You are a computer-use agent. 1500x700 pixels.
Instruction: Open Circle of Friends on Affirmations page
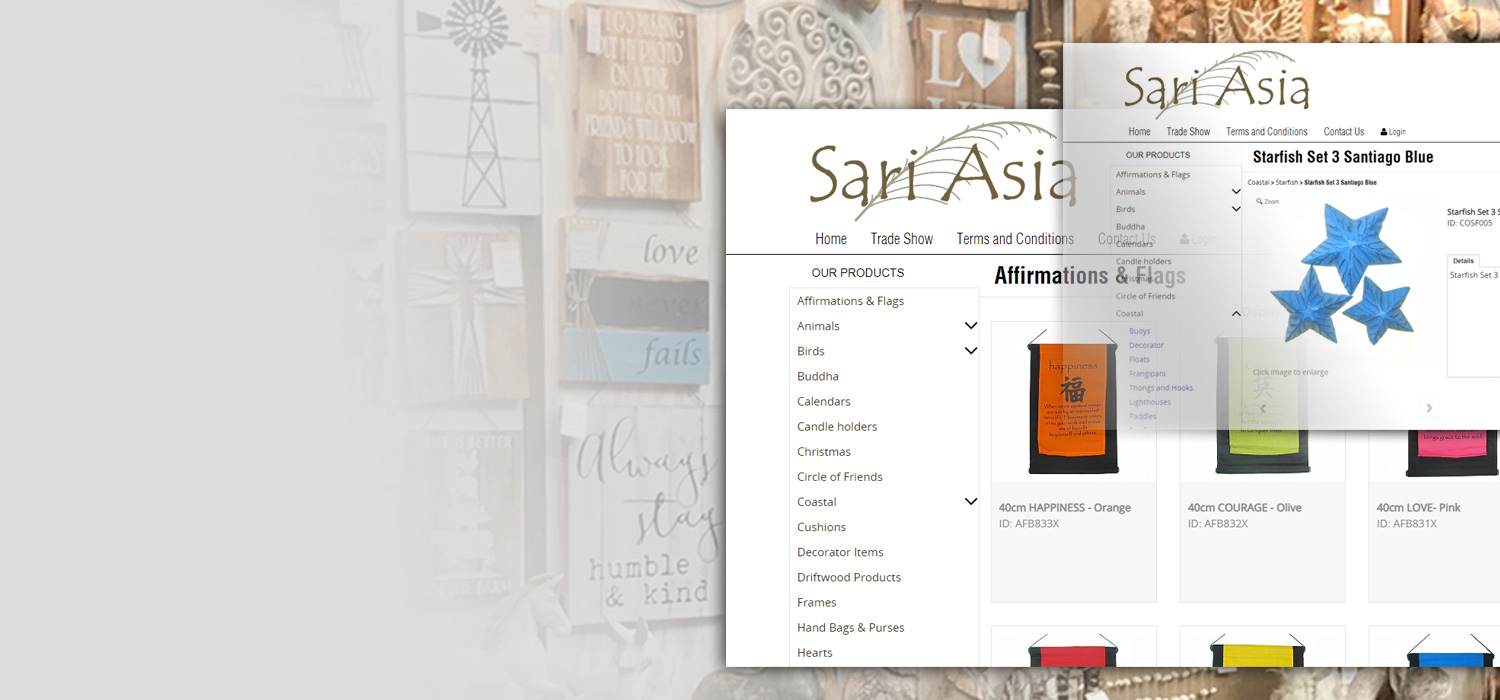pyautogui.click(x=840, y=477)
